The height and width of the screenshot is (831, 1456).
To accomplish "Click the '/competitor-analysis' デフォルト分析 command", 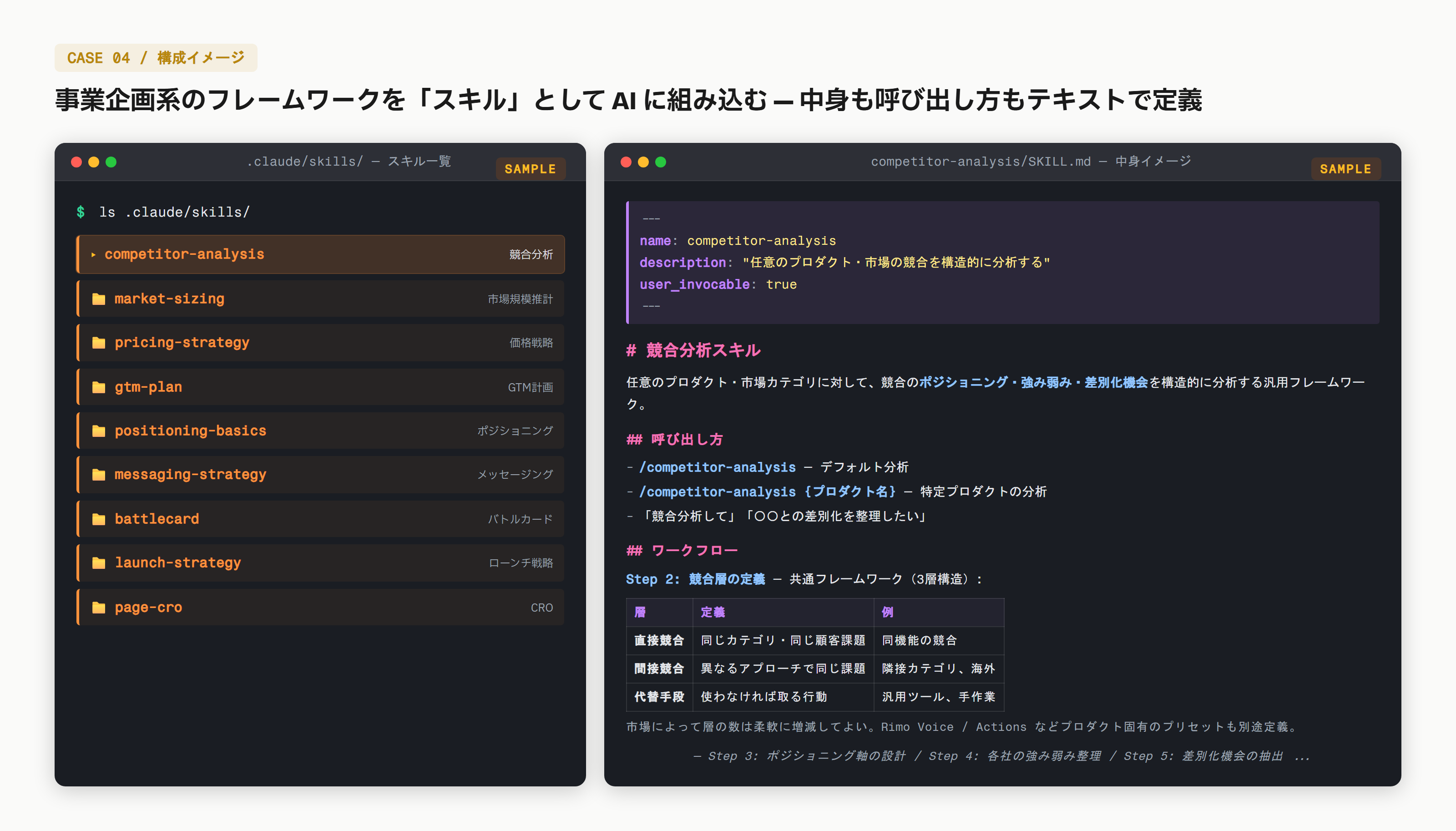I will [717, 467].
